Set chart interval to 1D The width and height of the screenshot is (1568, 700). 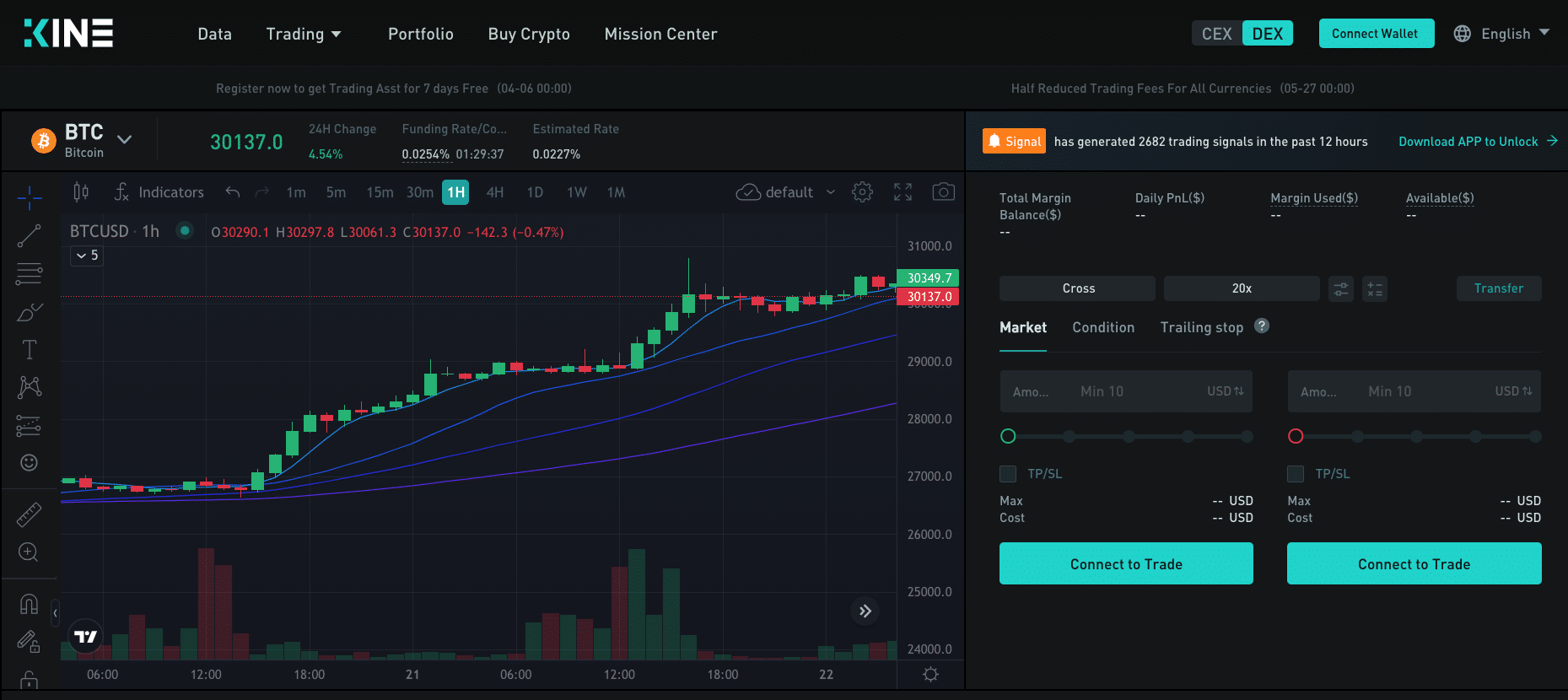coord(535,192)
